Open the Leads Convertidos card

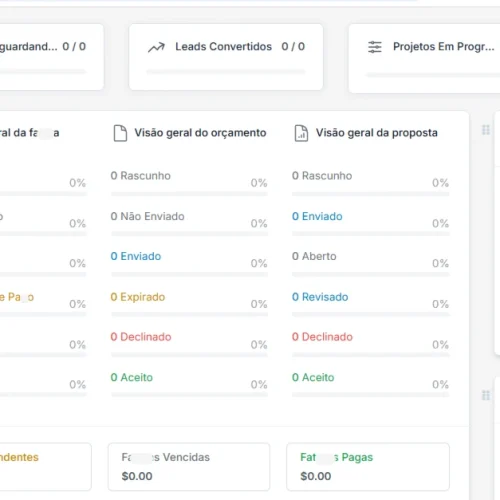click(x=226, y=57)
